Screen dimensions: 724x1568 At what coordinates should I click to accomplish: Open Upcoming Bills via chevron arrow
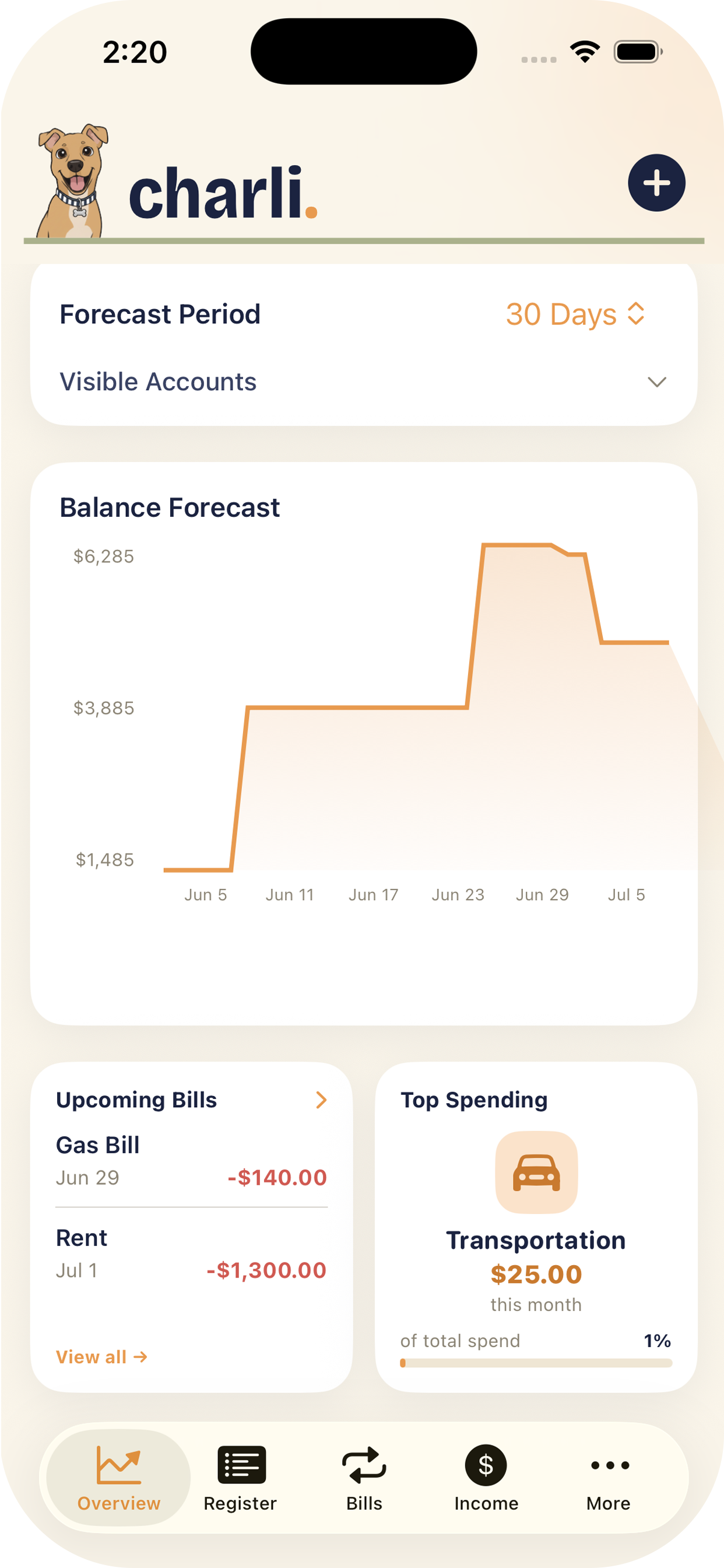[x=321, y=1100]
